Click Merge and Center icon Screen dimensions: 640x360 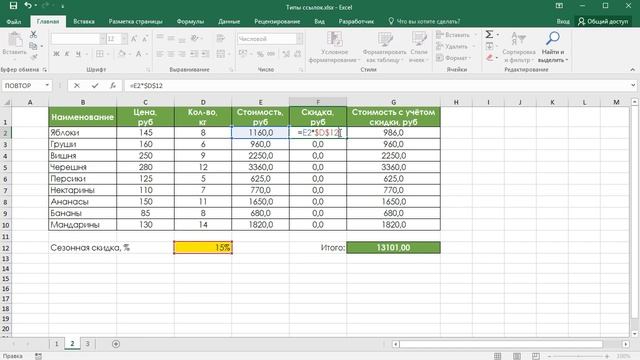coord(220,54)
